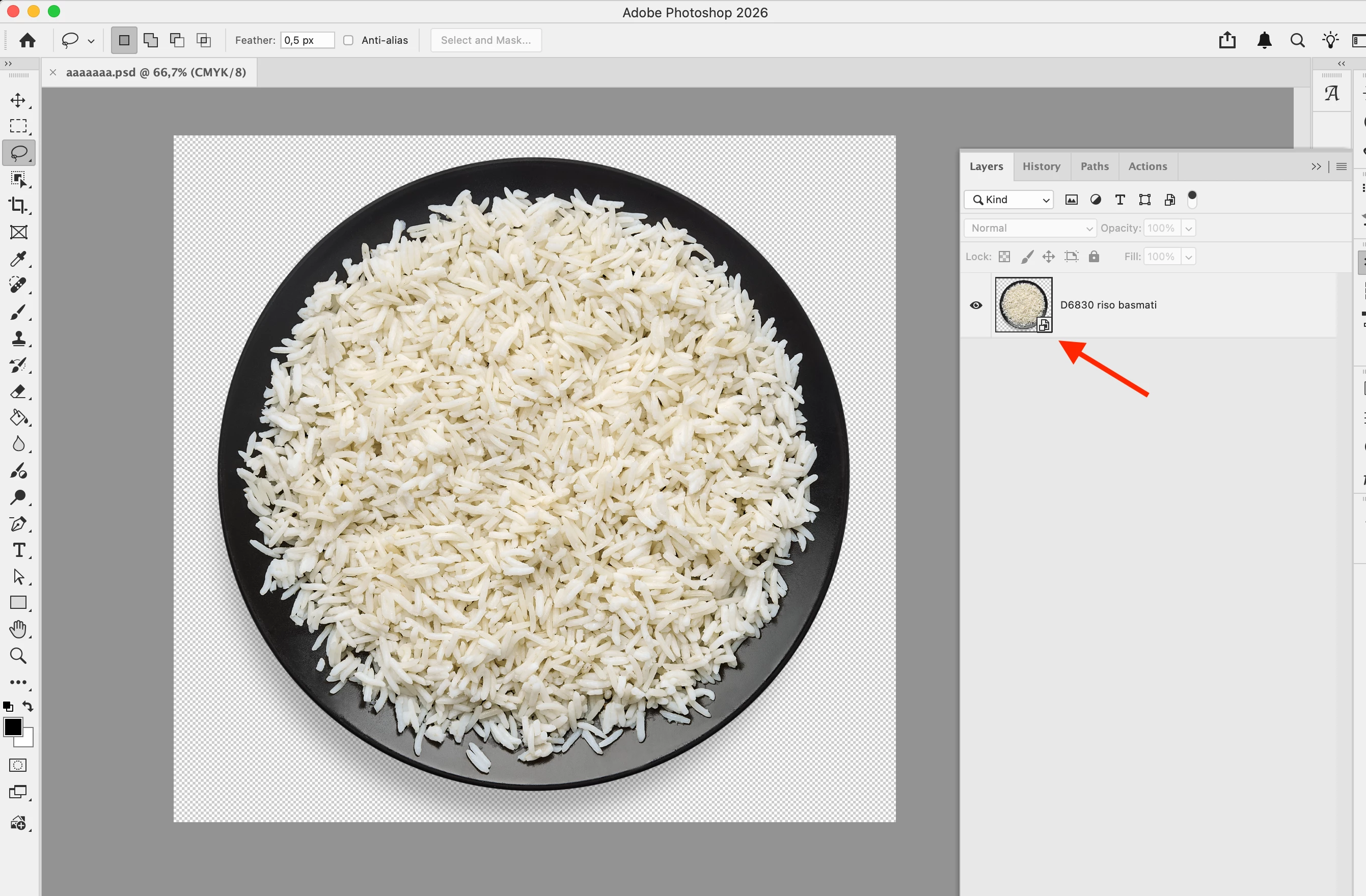Select the Zoom tool in the toolbar

pyautogui.click(x=18, y=656)
